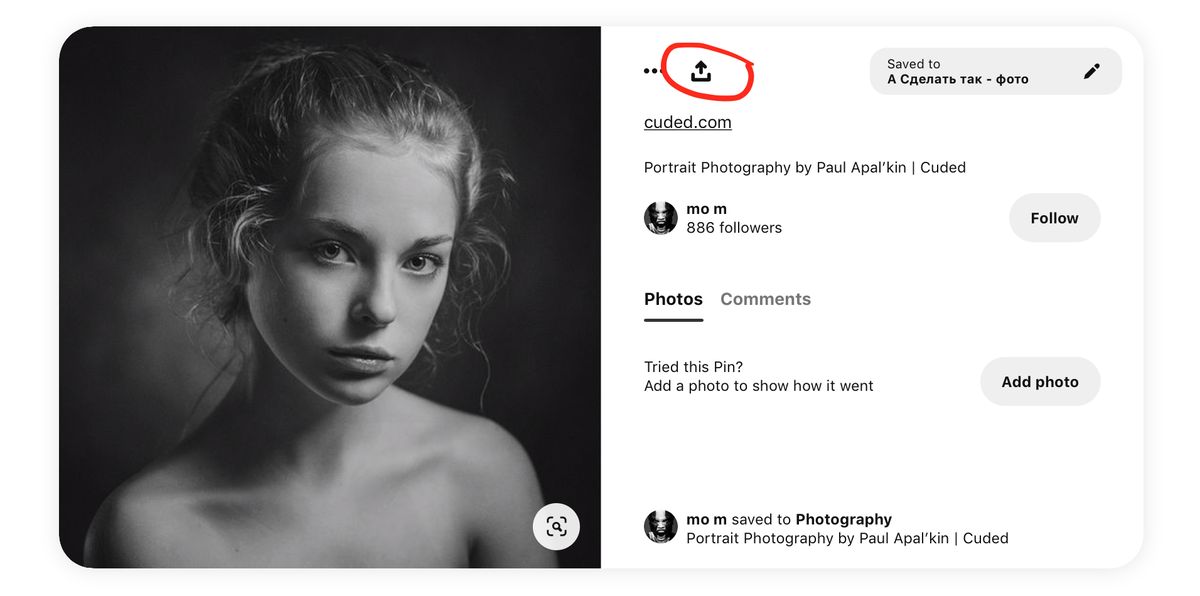Click the pin title under cuded.com
Viewport: 1200px width, 596px height.
[x=804, y=168]
